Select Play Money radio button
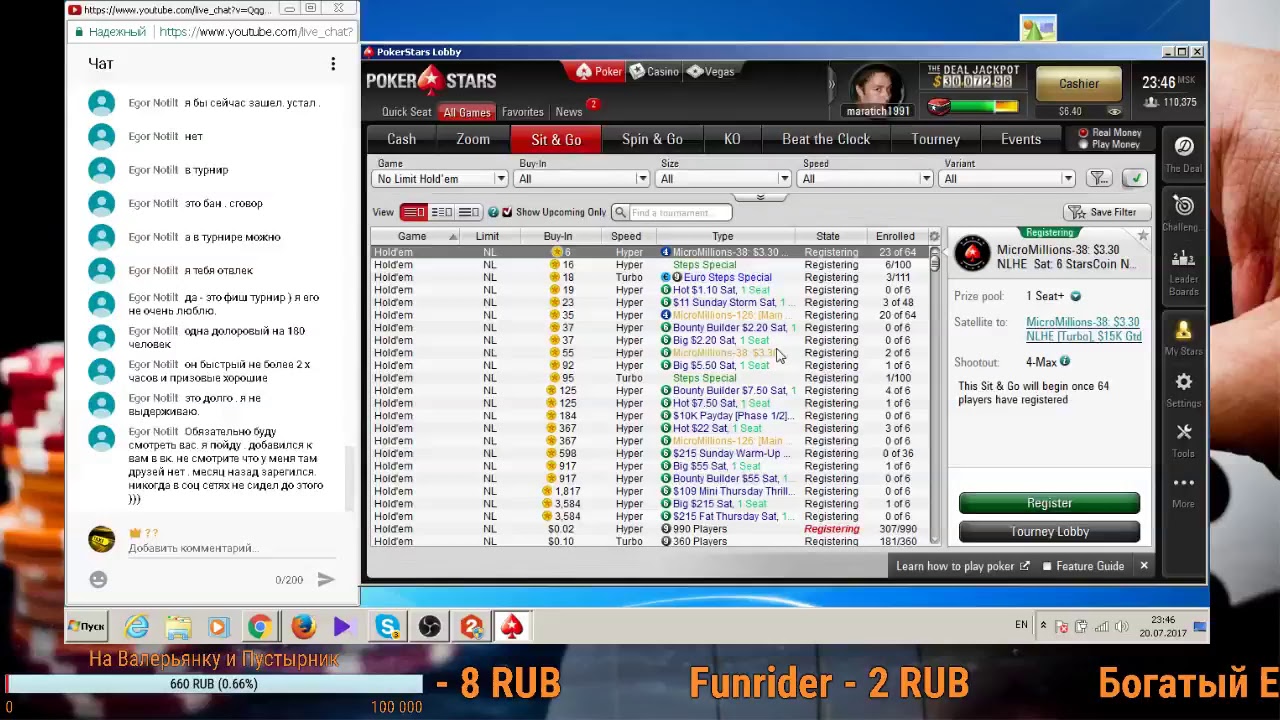The width and height of the screenshot is (1280, 720). [1083, 144]
